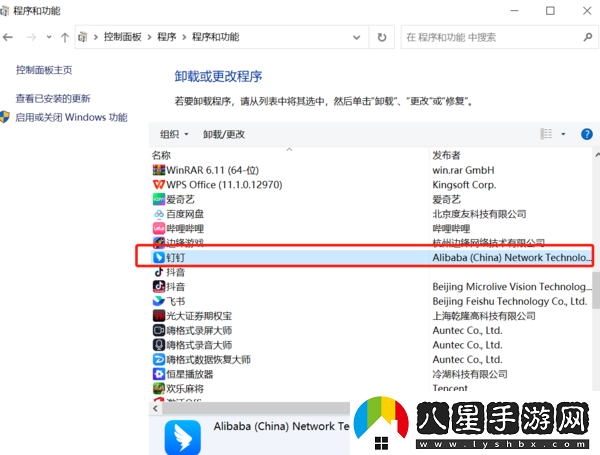Image resolution: width=600 pixels, height=455 pixels.
Task: Click the control panel icon in address bar
Action: pos(83,37)
